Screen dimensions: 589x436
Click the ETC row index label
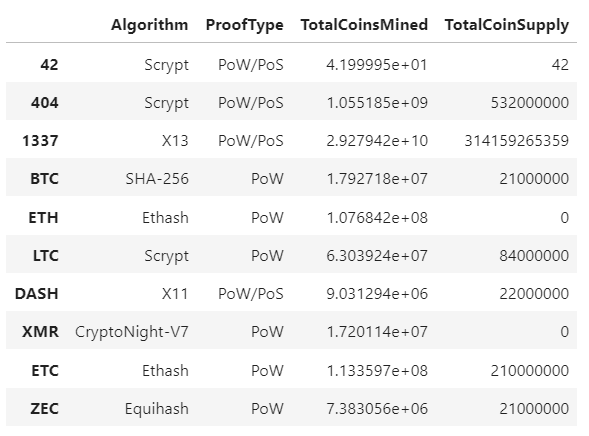(x=45, y=371)
